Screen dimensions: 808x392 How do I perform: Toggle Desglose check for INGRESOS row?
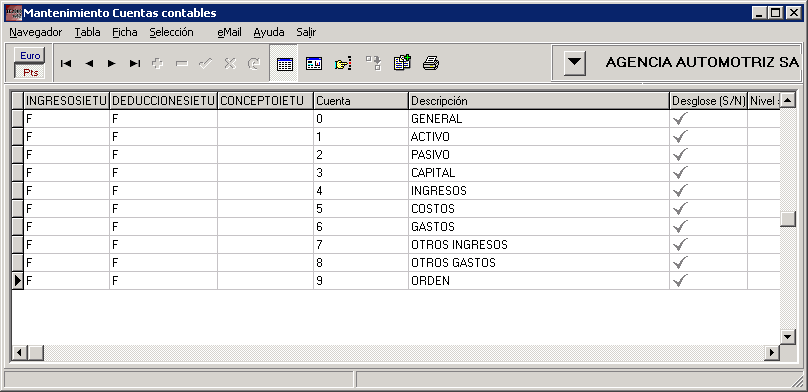(681, 191)
